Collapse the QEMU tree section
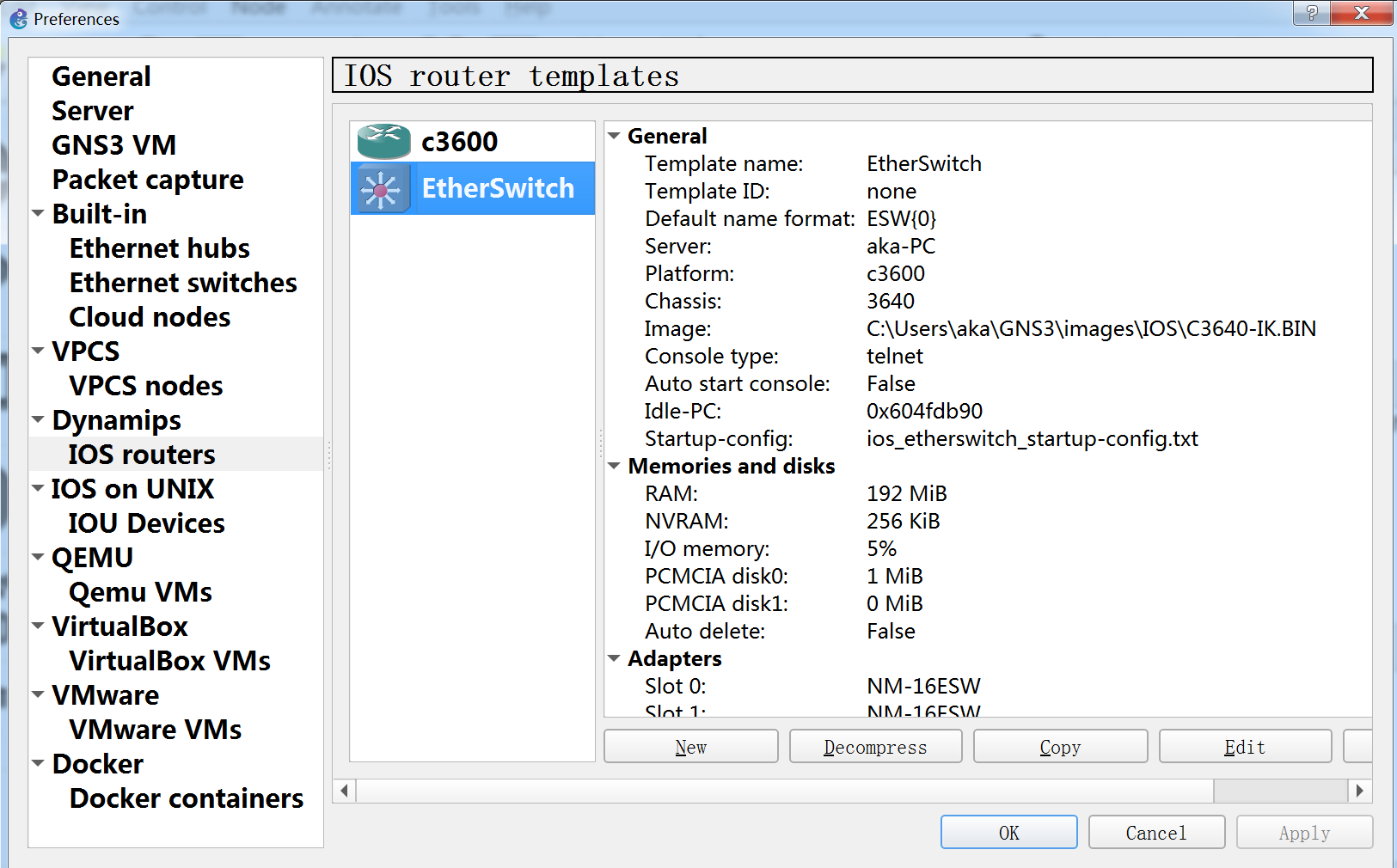 point(38,556)
